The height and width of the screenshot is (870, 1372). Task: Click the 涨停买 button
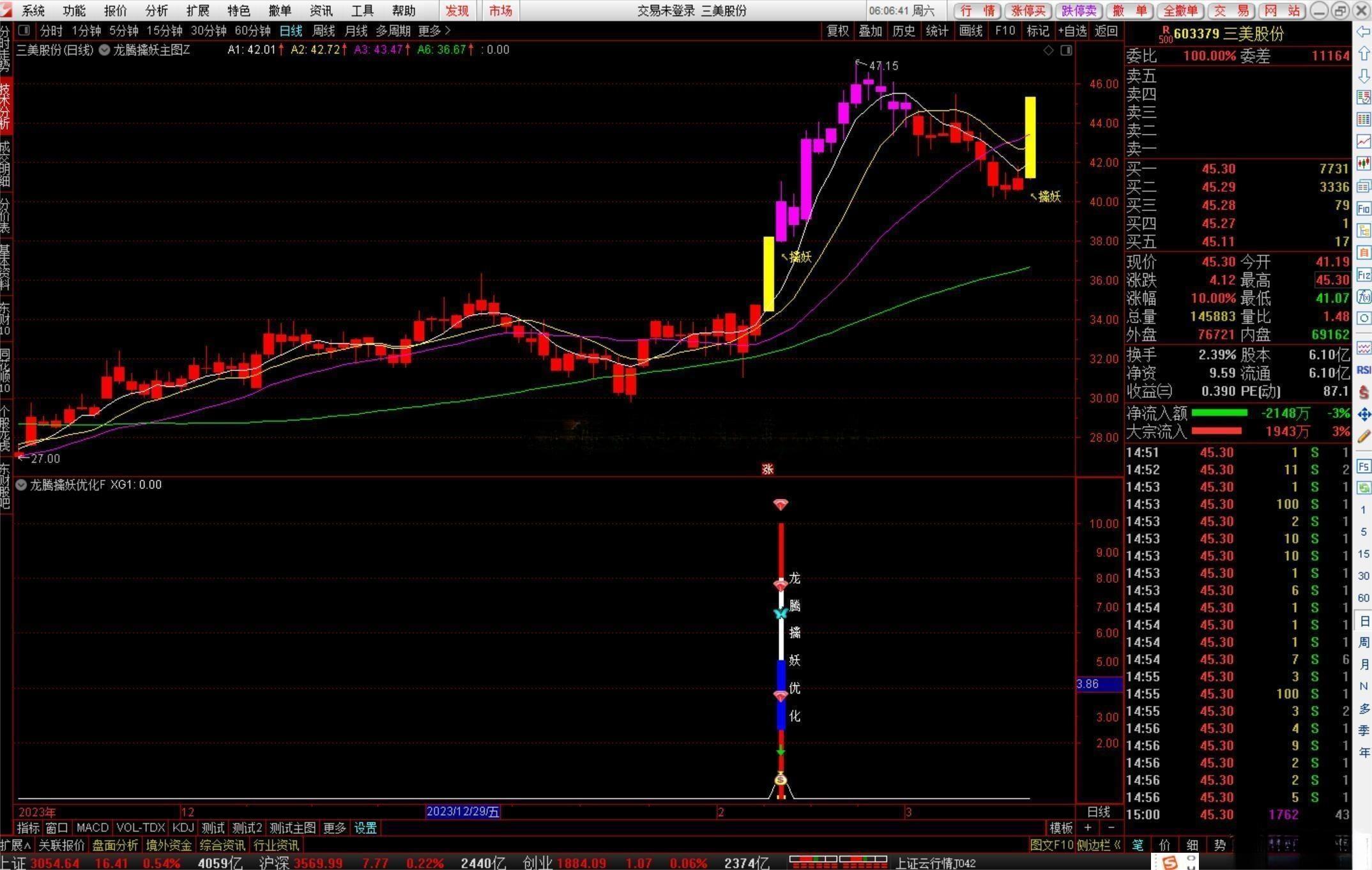click(1028, 11)
